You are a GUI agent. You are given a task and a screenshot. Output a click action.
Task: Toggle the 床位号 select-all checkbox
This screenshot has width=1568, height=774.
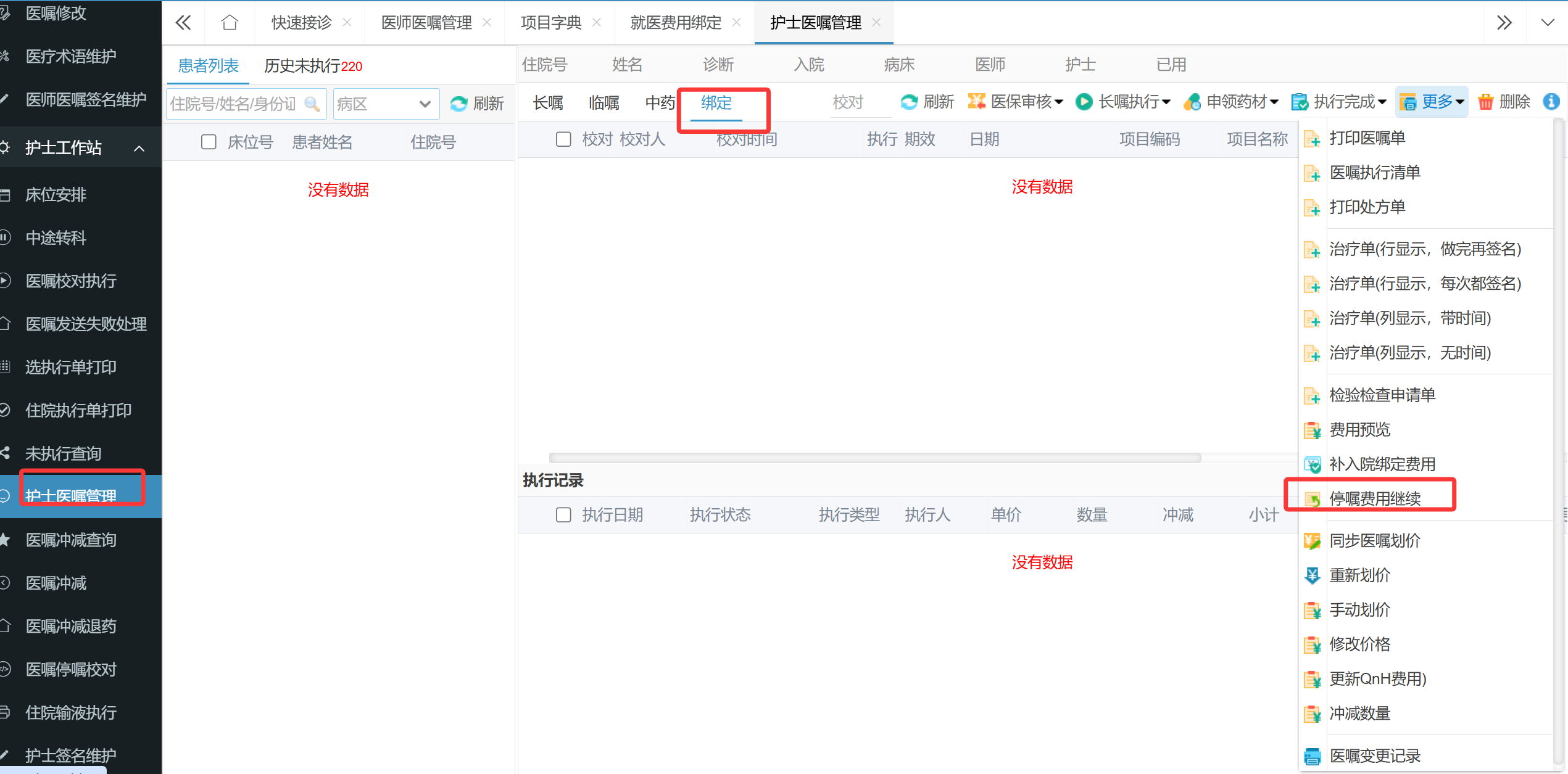click(x=209, y=142)
